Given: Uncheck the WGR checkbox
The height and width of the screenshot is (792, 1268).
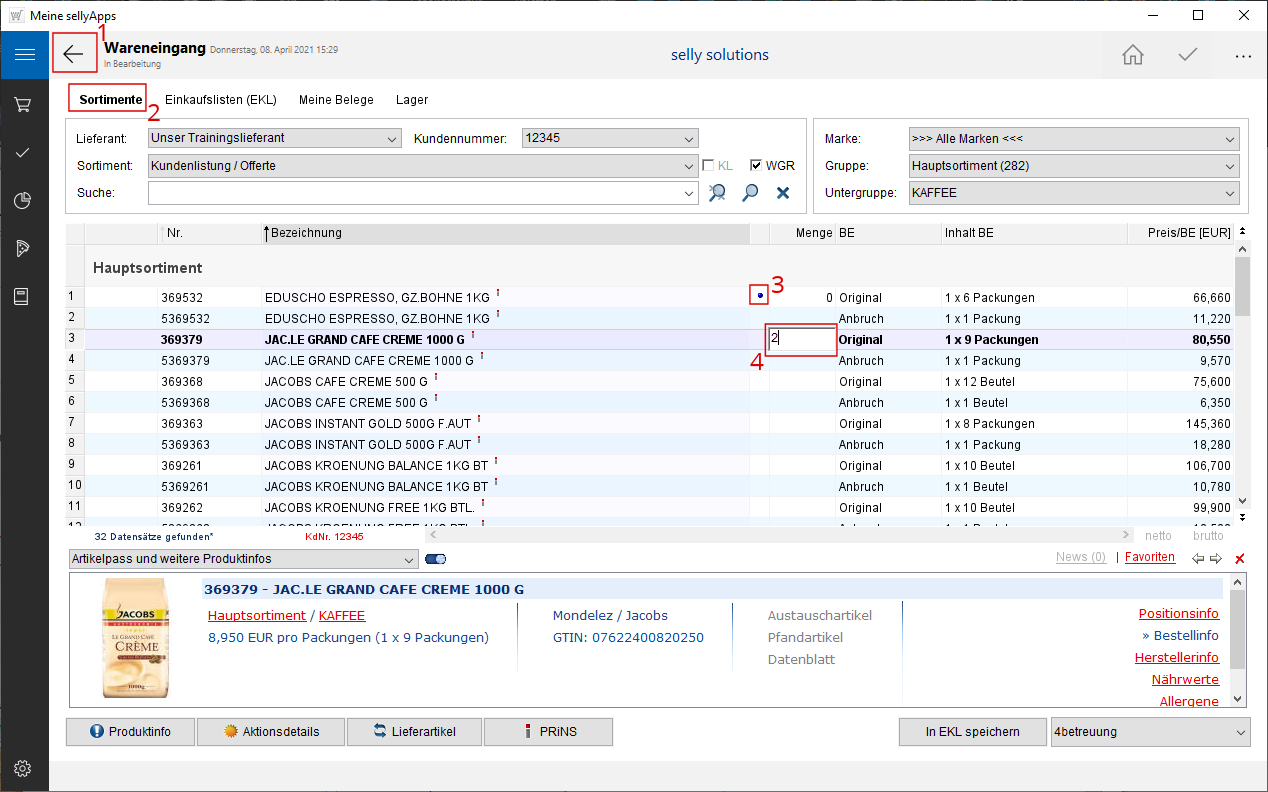Looking at the screenshot, I should pos(756,166).
